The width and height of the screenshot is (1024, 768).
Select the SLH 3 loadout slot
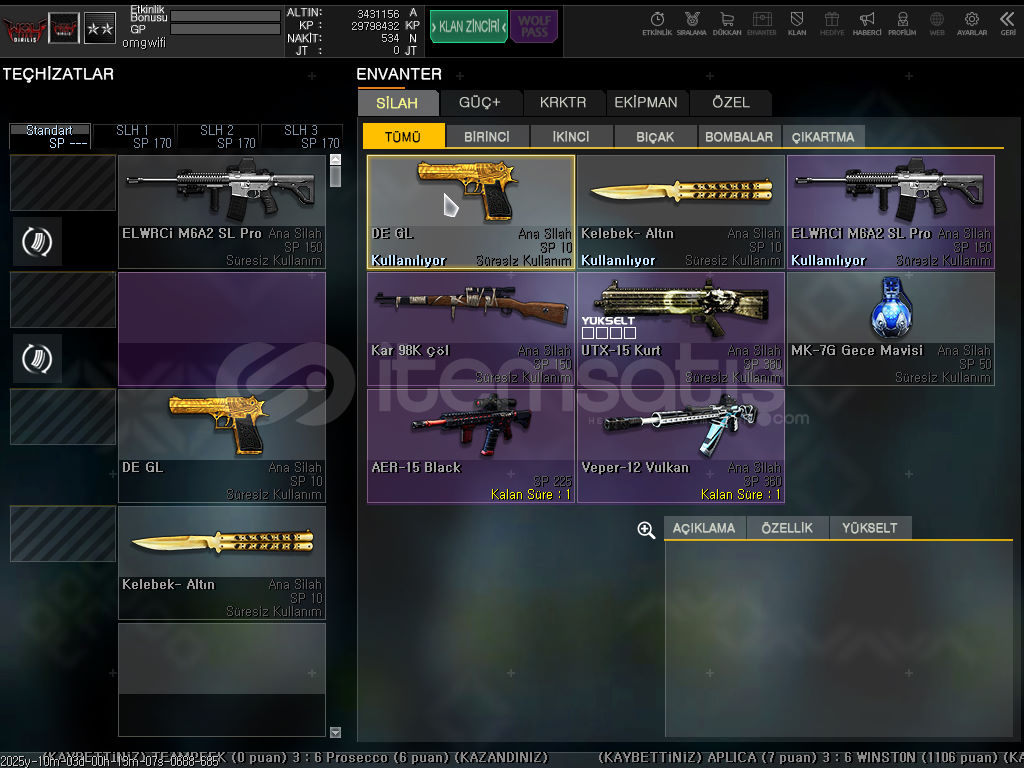coord(302,136)
